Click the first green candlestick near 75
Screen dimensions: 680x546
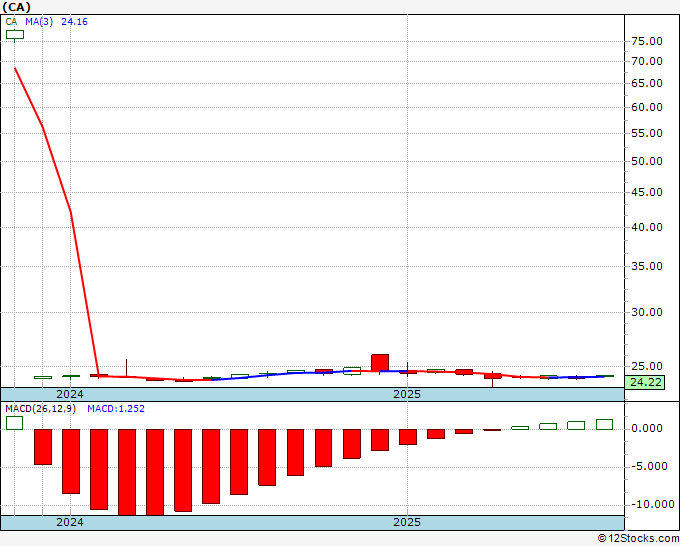[x=15, y=35]
